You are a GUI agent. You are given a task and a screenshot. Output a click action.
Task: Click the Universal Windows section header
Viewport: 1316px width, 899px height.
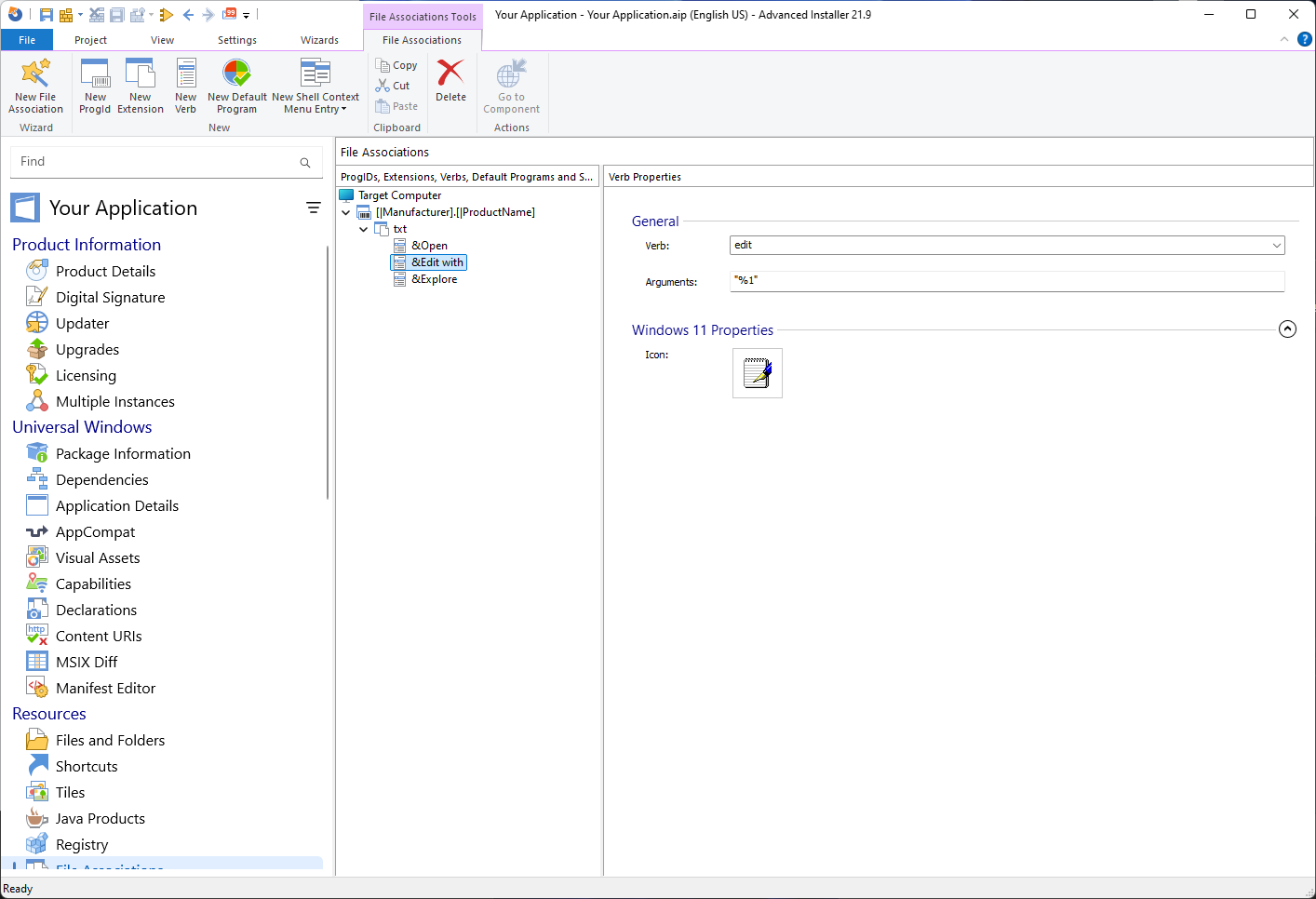click(82, 427)
